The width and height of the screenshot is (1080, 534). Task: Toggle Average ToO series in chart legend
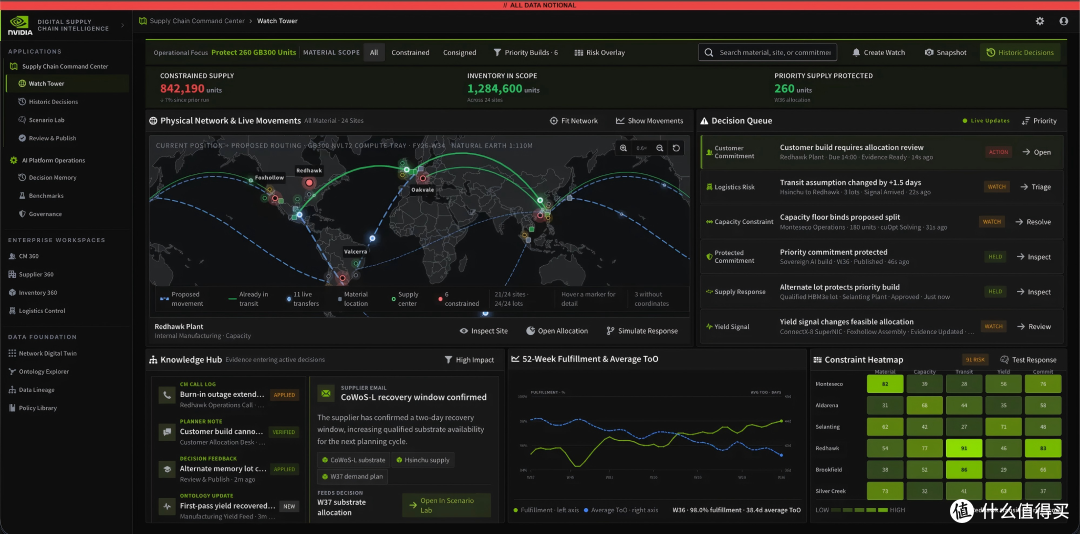(621, 511)
